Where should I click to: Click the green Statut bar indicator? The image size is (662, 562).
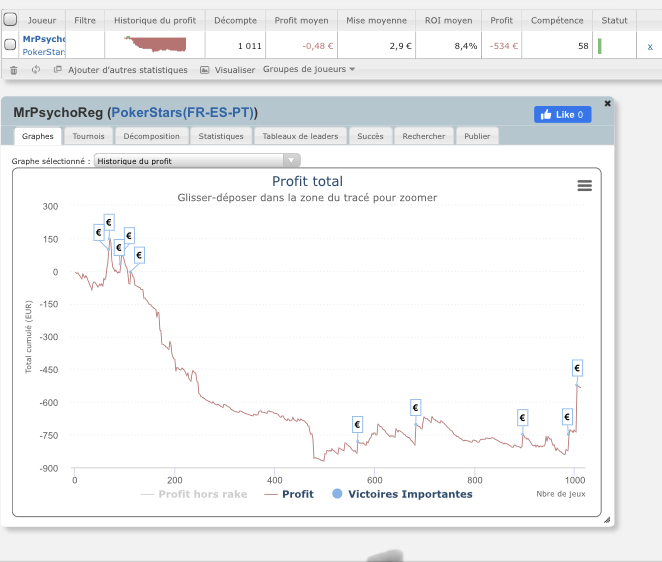tap(600, 46)
